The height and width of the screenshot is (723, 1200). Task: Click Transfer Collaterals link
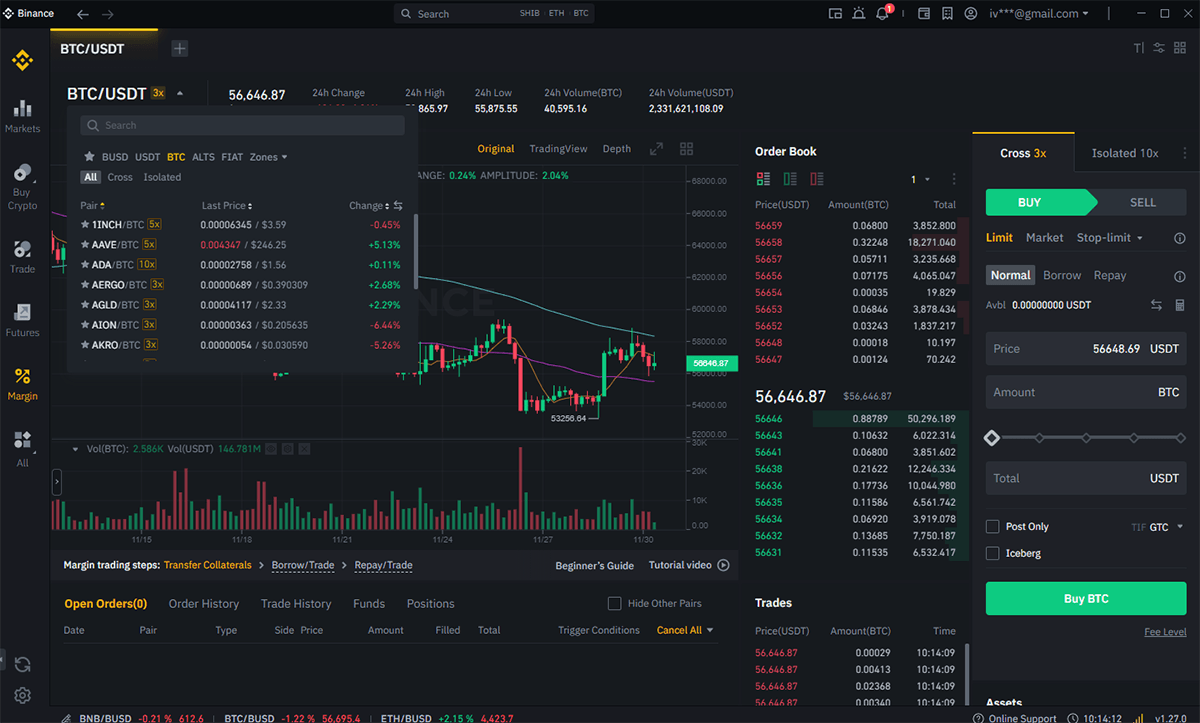[x=208, y=565]
